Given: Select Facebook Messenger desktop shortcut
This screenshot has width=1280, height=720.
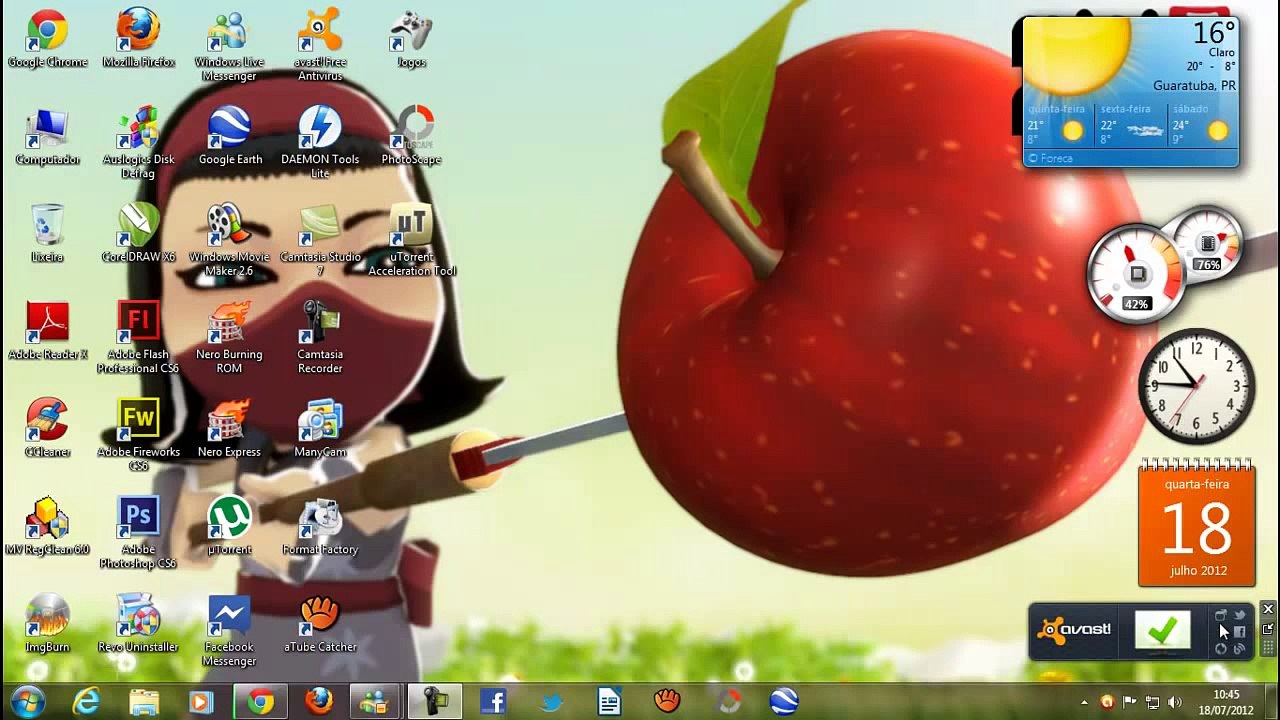Looking at the screenshot, I should click(x=229, y=631).
